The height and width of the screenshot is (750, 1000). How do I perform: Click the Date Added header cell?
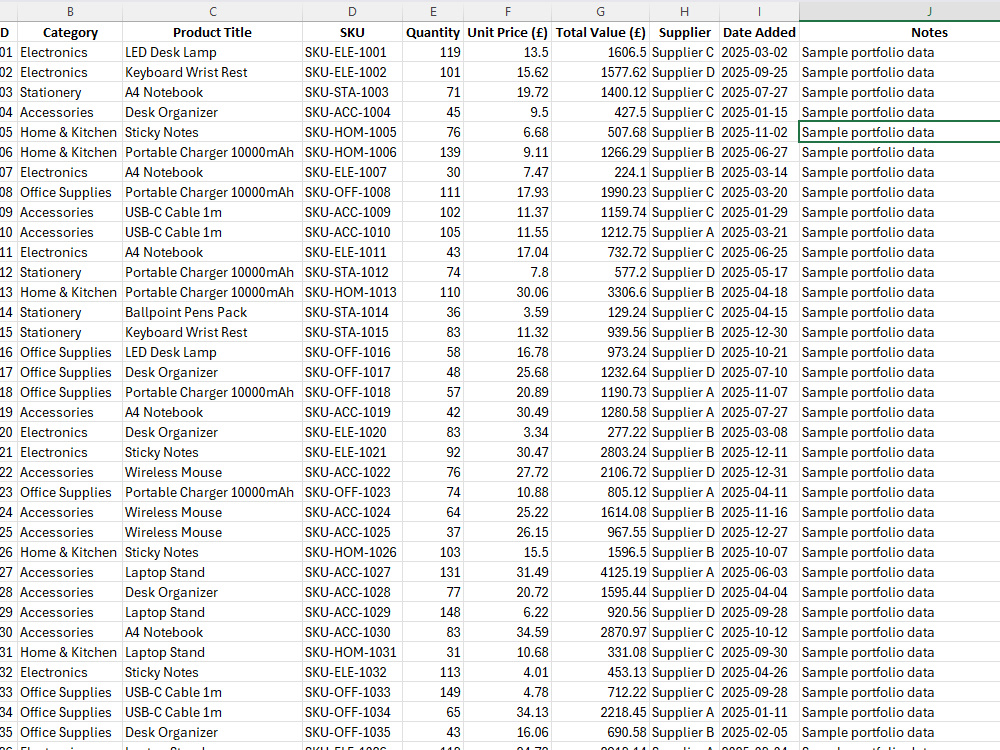pyautogui.click(x=759, y=33)
